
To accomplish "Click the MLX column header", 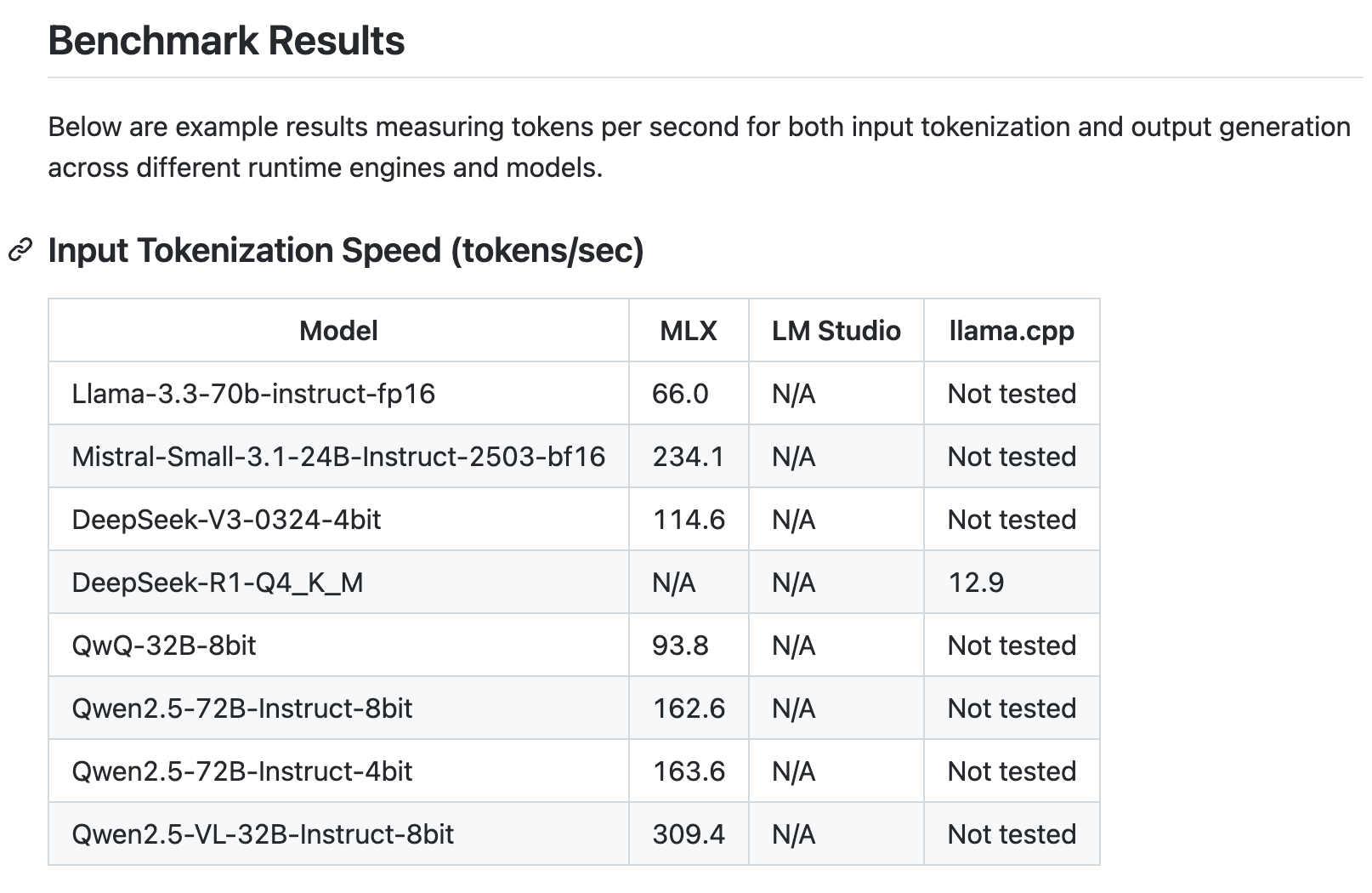I will point(689,331).
